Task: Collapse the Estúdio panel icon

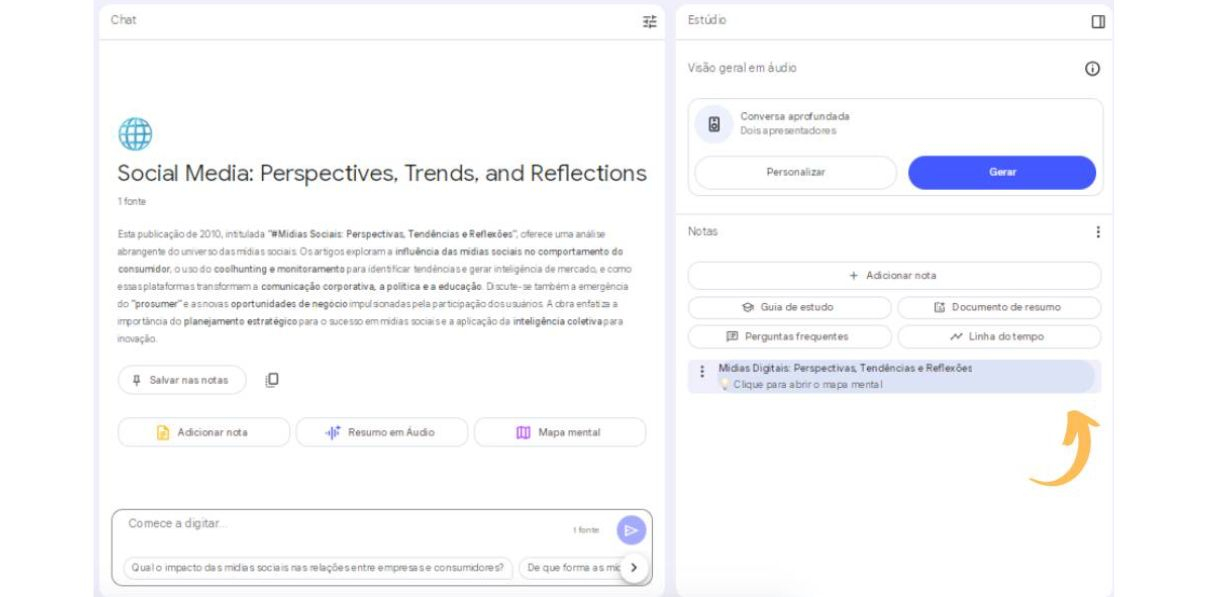Action: coord(1098,21)
